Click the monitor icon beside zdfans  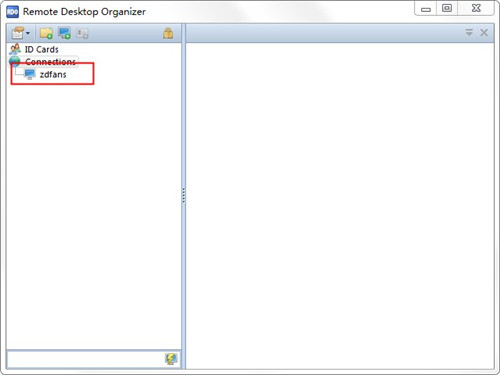[30, 74]
